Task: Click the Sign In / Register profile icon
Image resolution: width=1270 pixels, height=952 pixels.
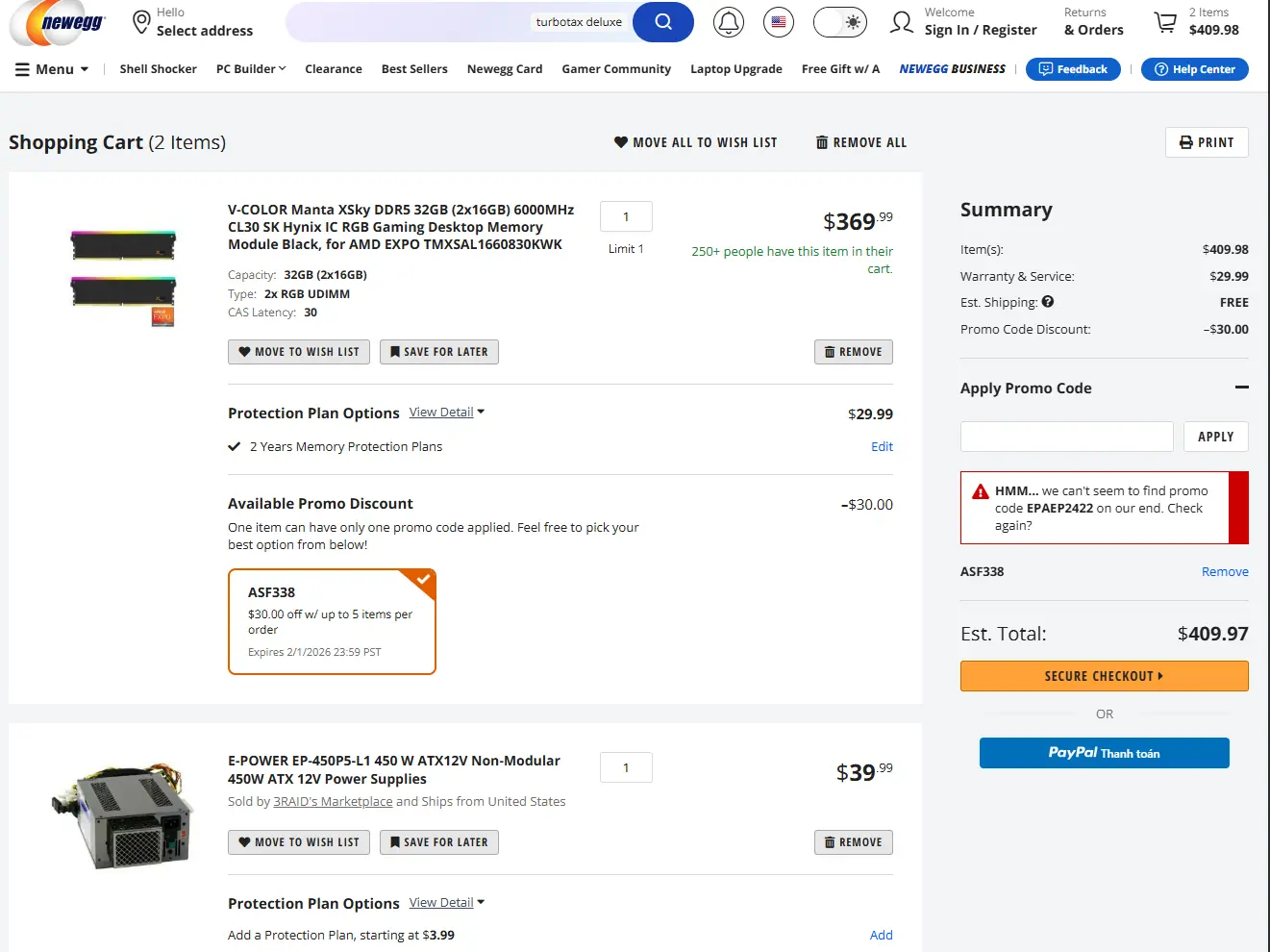Action: 902,22
